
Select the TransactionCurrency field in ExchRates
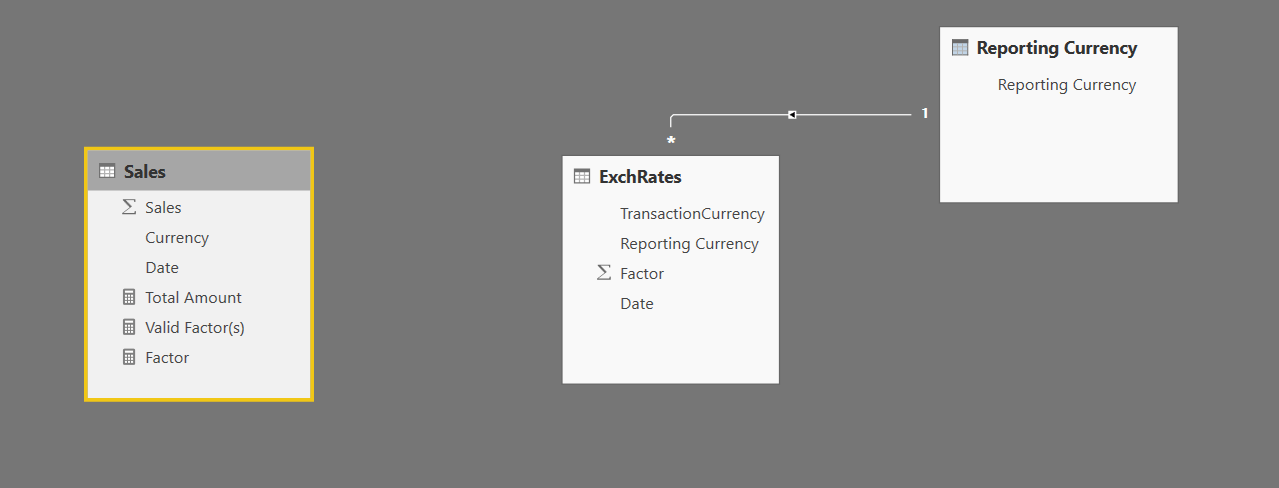(x=692, y=213)
